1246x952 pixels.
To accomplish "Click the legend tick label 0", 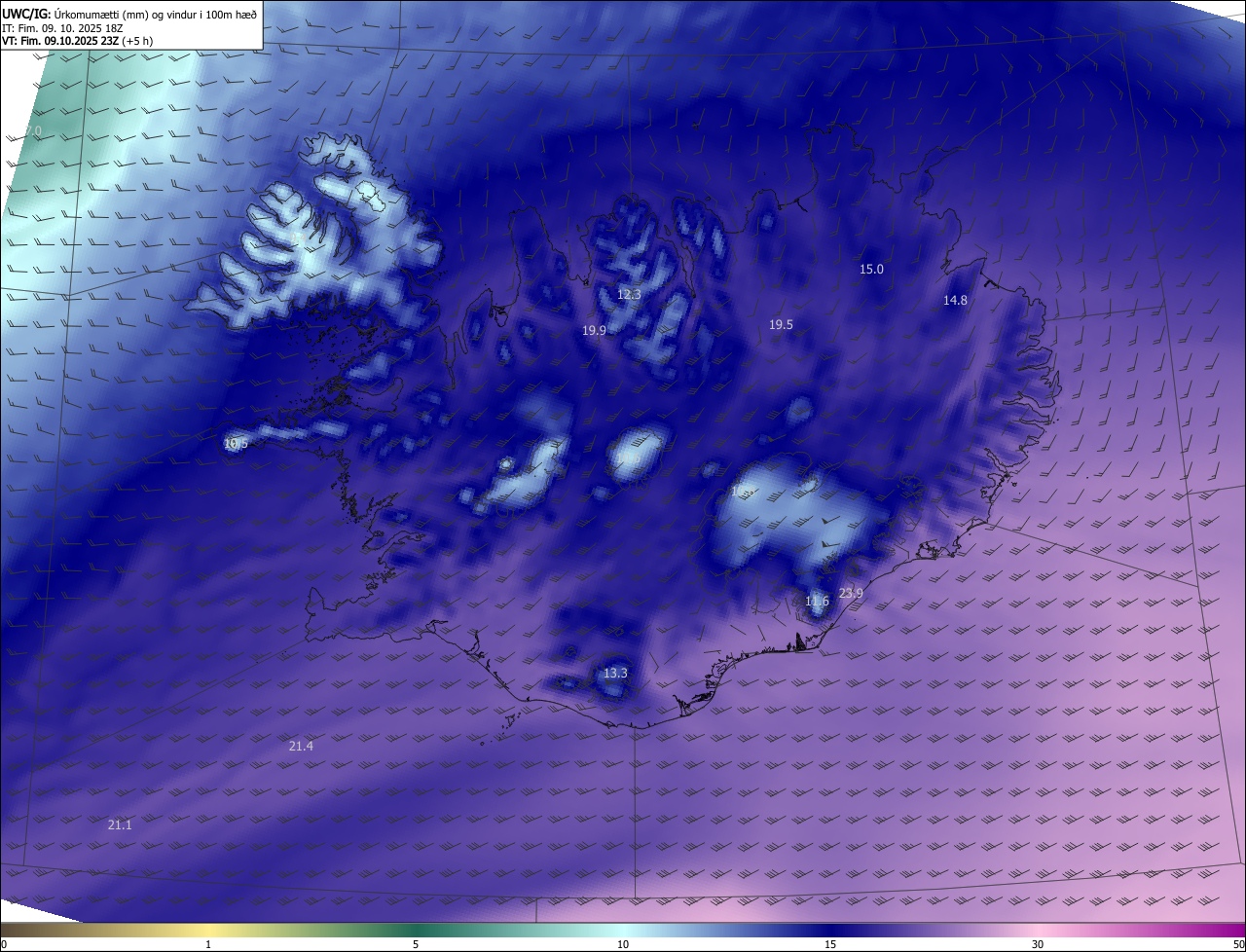I will [4, 944].
